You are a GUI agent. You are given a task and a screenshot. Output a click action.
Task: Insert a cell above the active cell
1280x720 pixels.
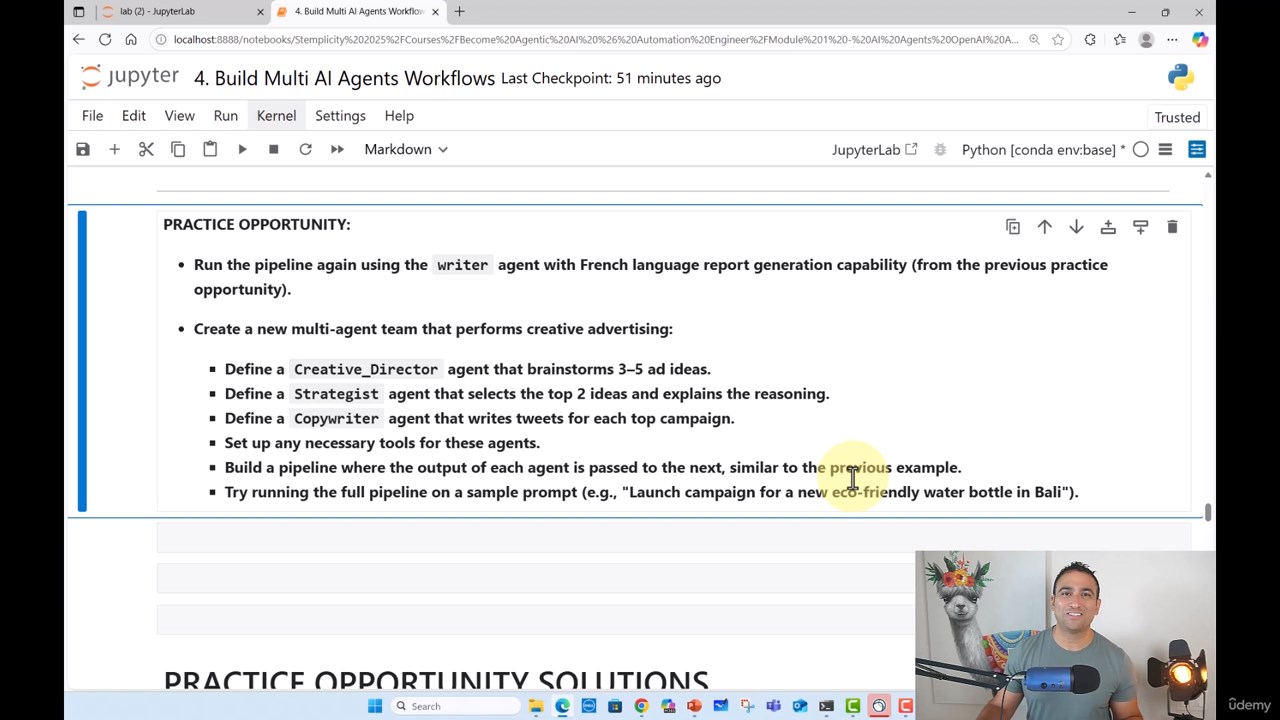pyautogui.click(x=1108, y=227)
